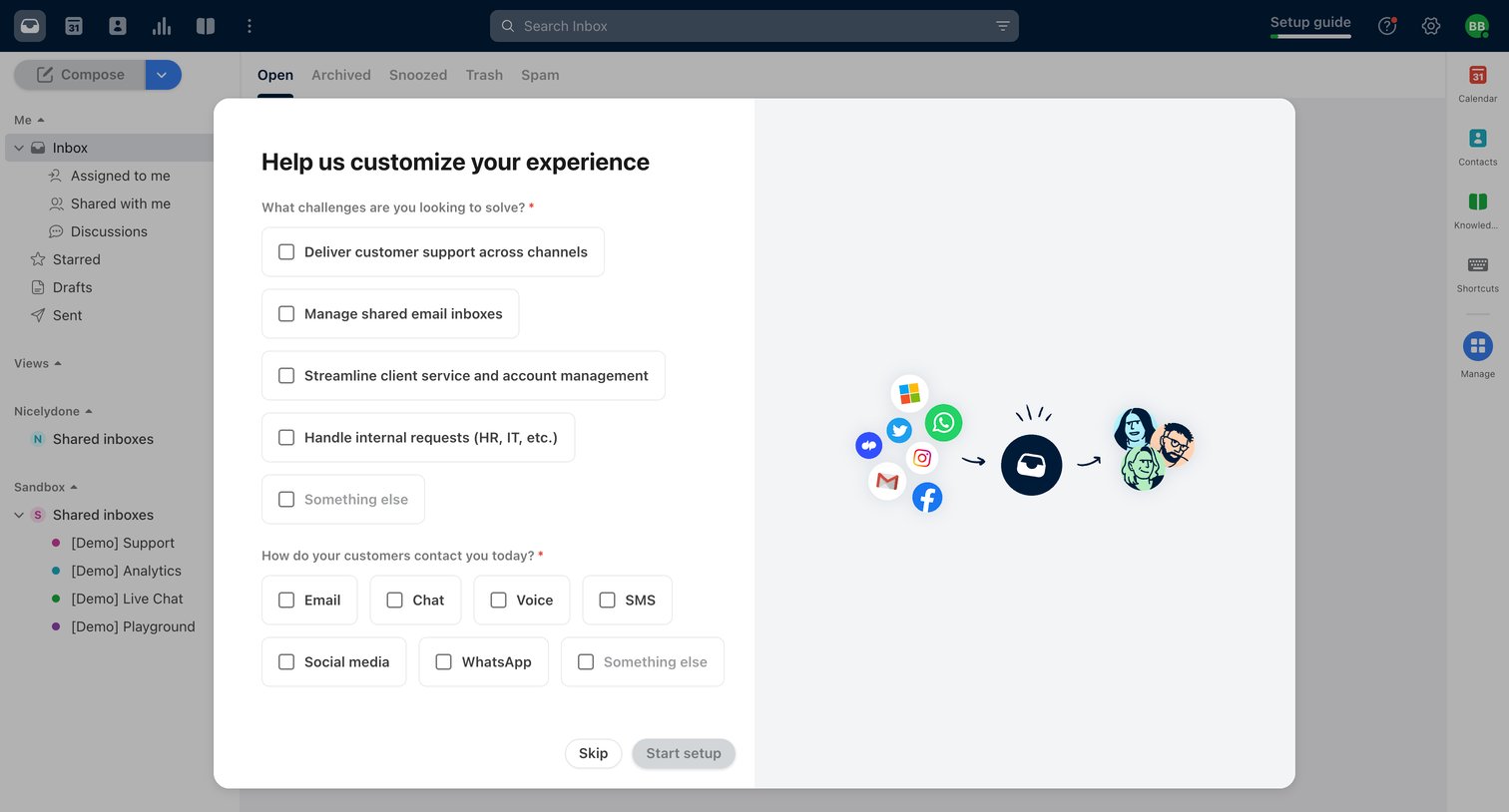Collapse Sandbox Shared inboxes chevron

coord(19,515)
